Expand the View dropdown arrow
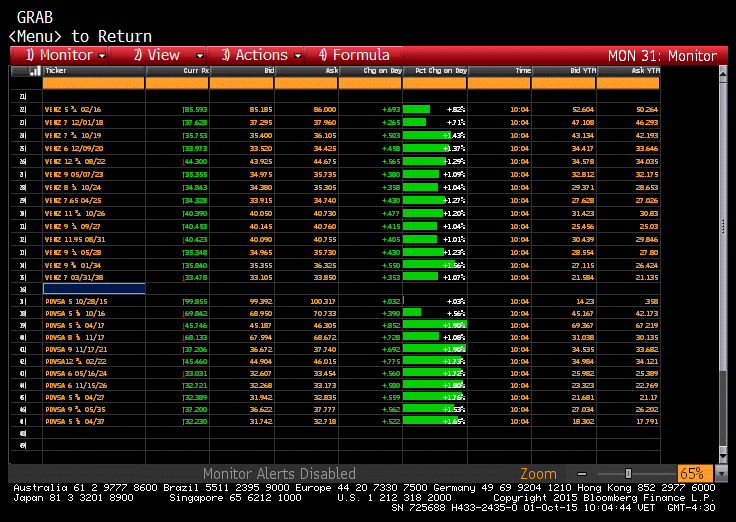The height and width of the screenshot is (522, 736). pos(200,56)
